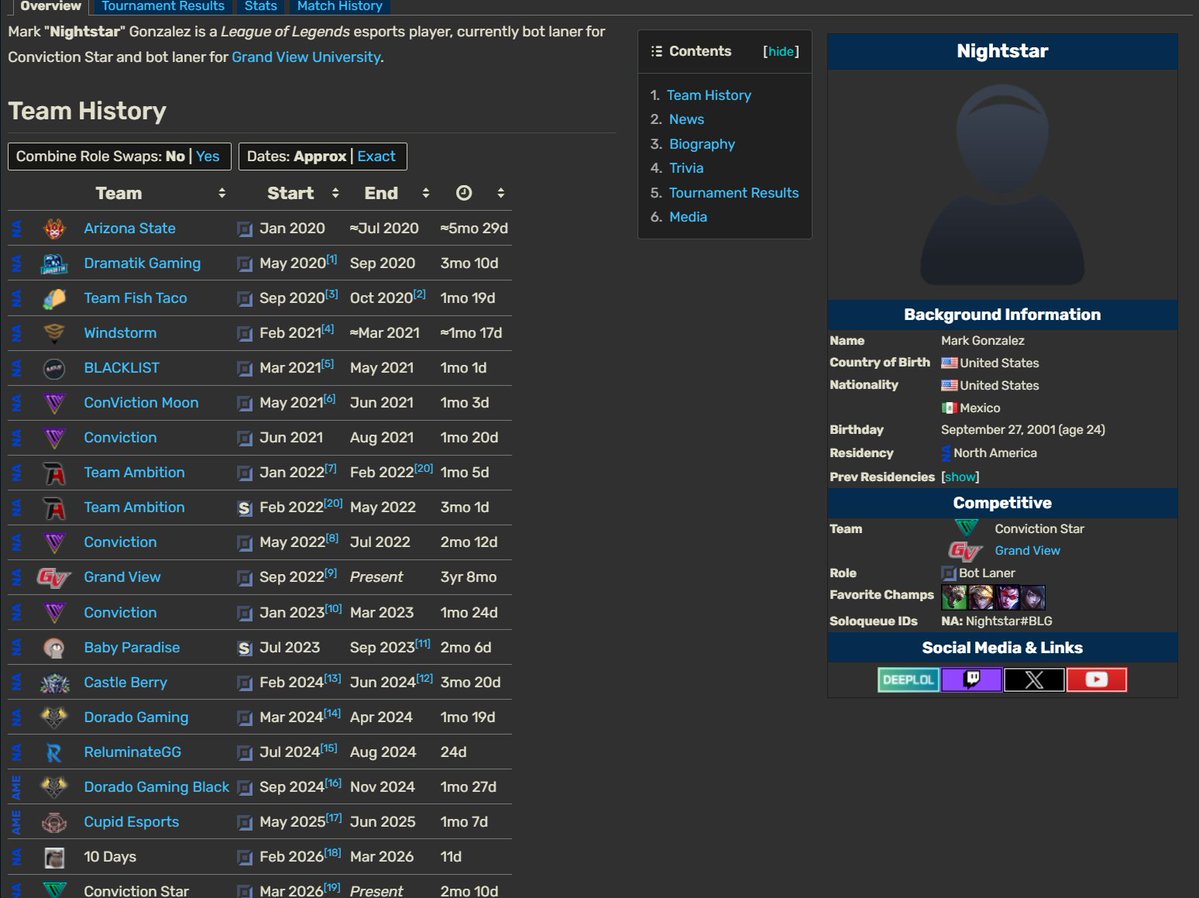Open reference 19 next to Mar 2026
The width and height of the screenshot is (1199, 898).
pyautogui.click(x=332, y=887)
